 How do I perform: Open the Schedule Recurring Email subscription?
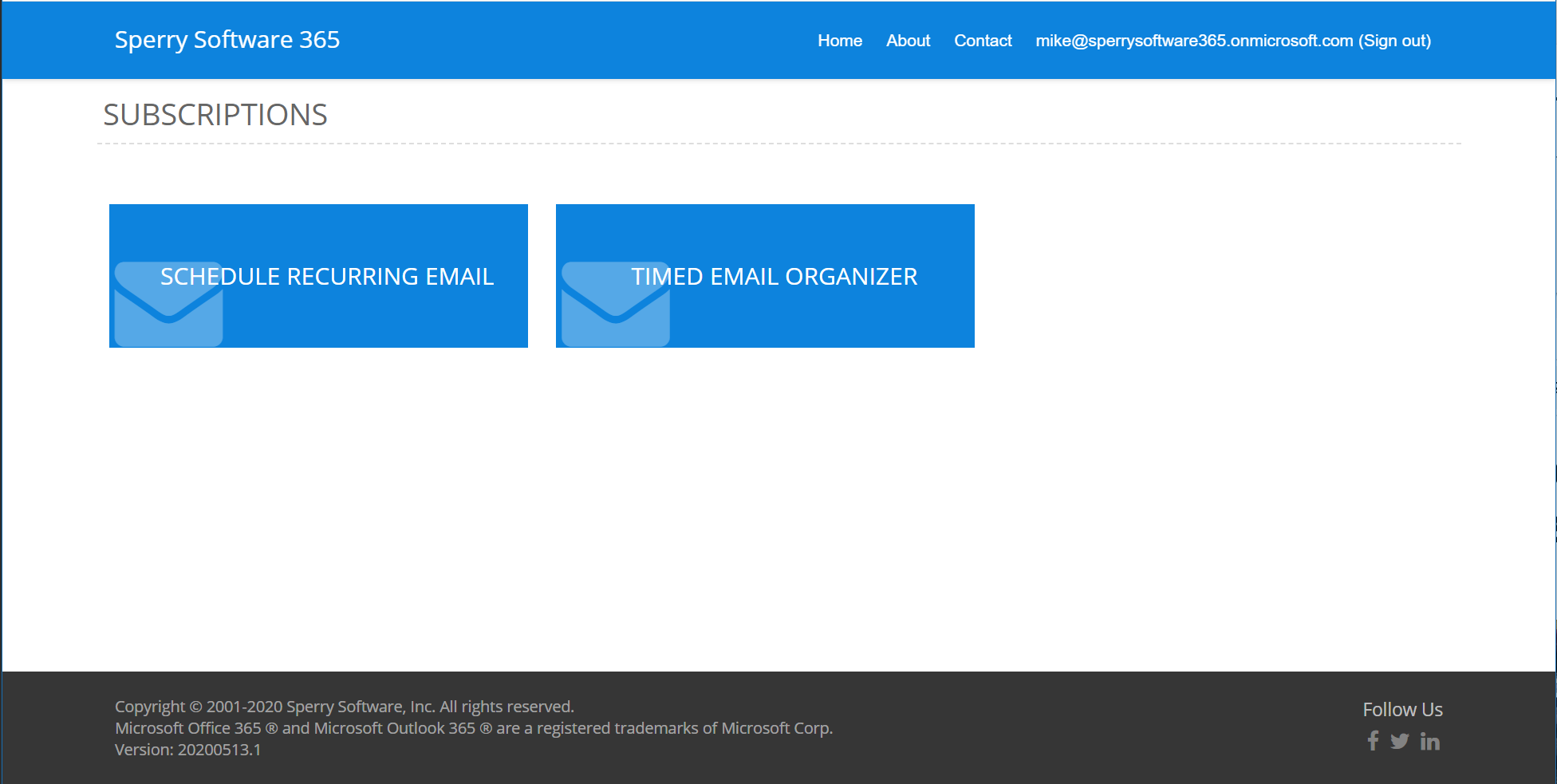pyautogui.click(x=318, y=276)
